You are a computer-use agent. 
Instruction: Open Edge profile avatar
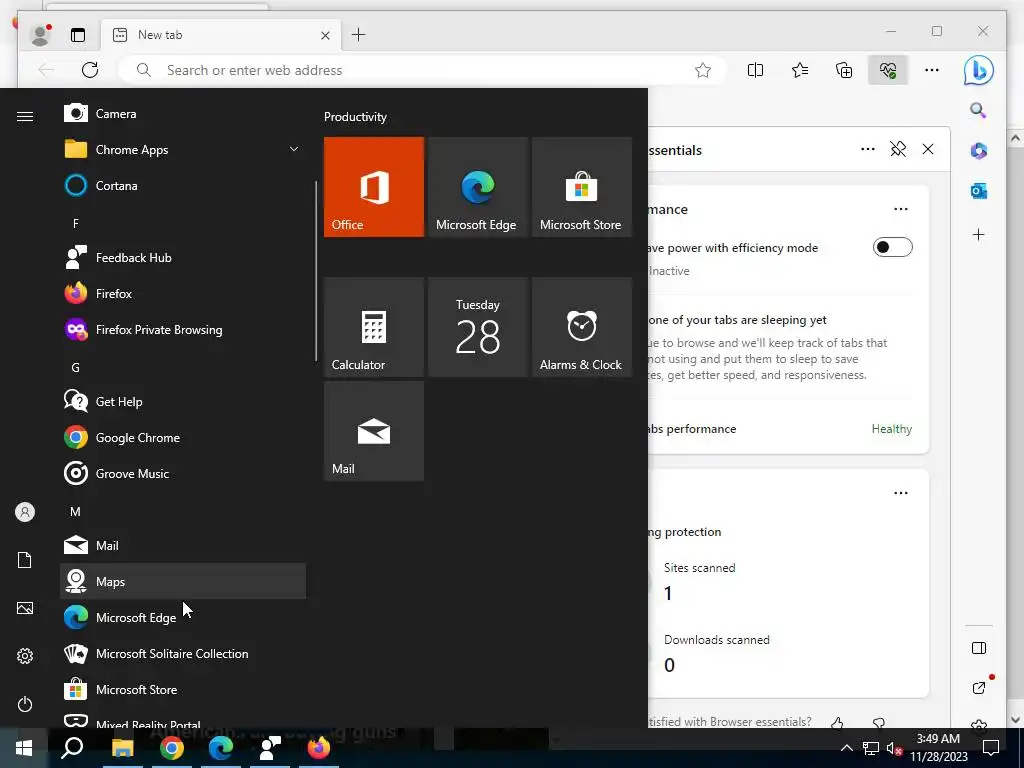coord(40,35)
